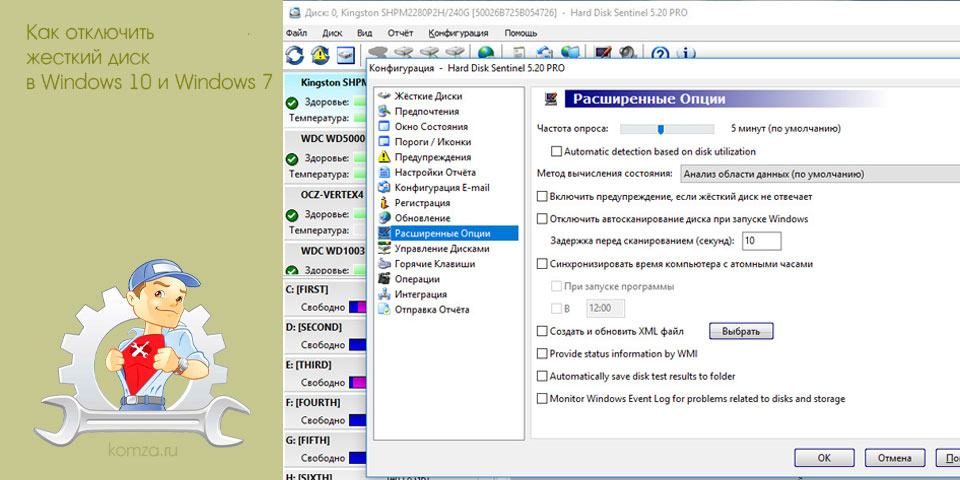Open the Конфигурация menu
This screenshot has width=960, height=480.
[459, 33]
